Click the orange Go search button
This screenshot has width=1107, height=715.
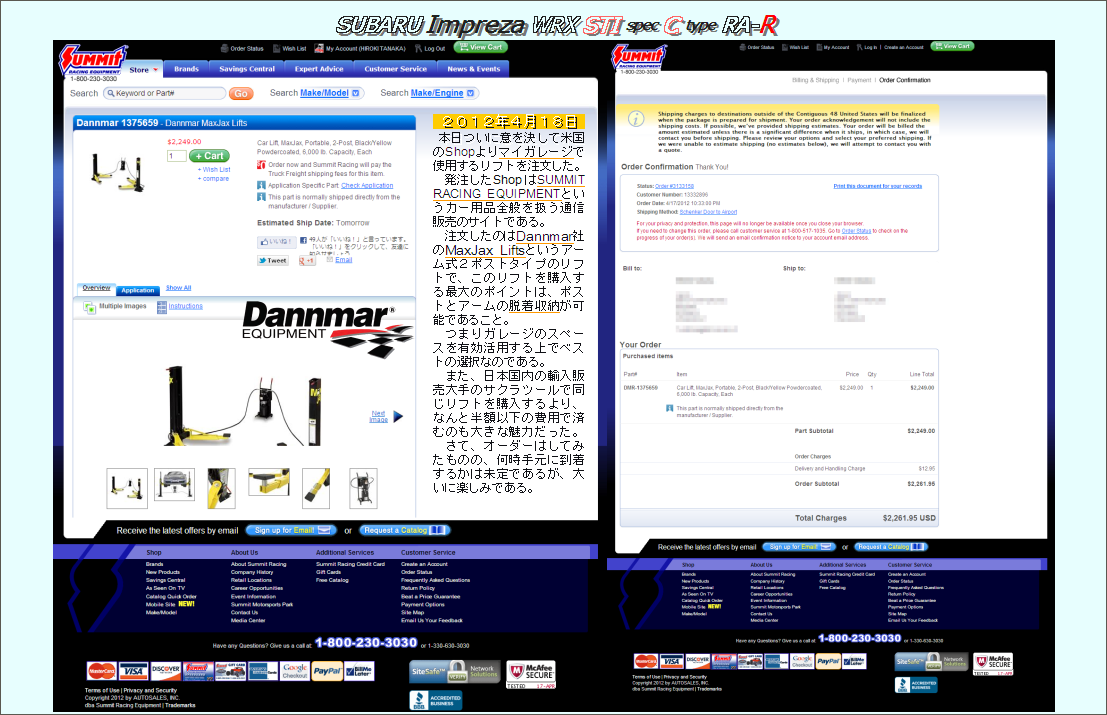(241, 93)
